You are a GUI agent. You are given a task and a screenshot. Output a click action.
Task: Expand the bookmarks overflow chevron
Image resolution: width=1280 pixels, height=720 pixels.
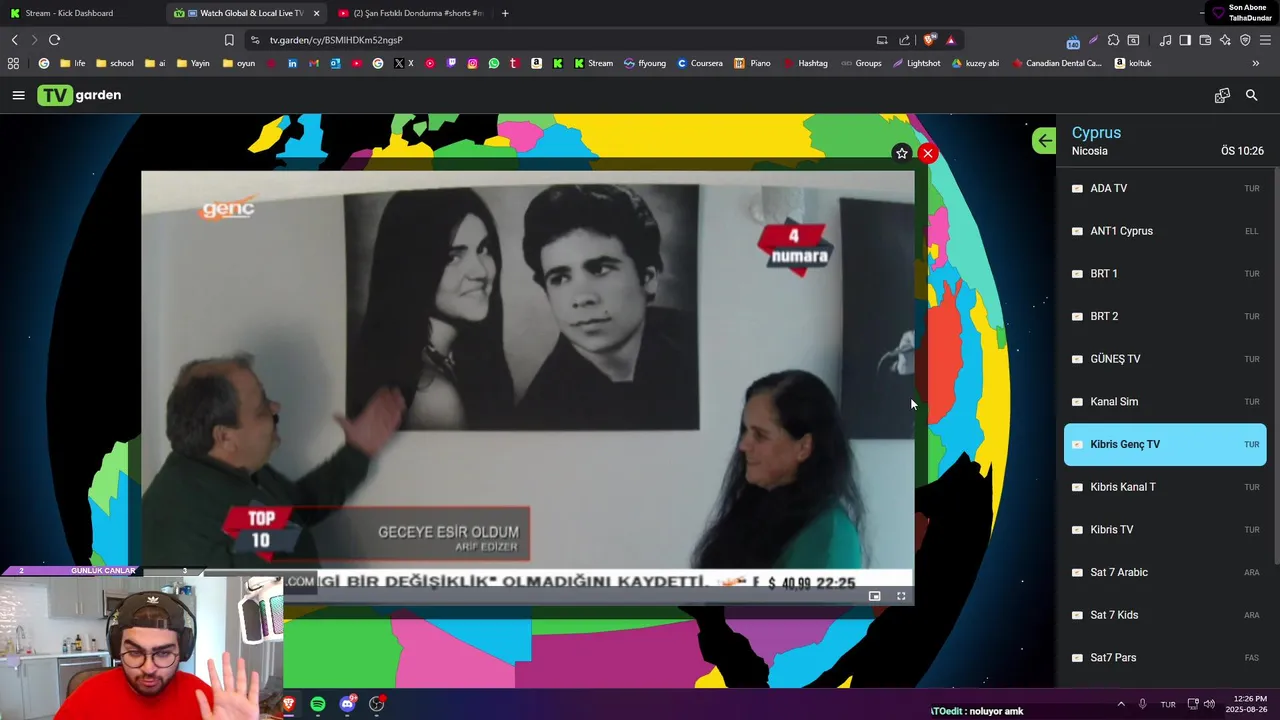pyautogui.click(x=1255, y=63)
